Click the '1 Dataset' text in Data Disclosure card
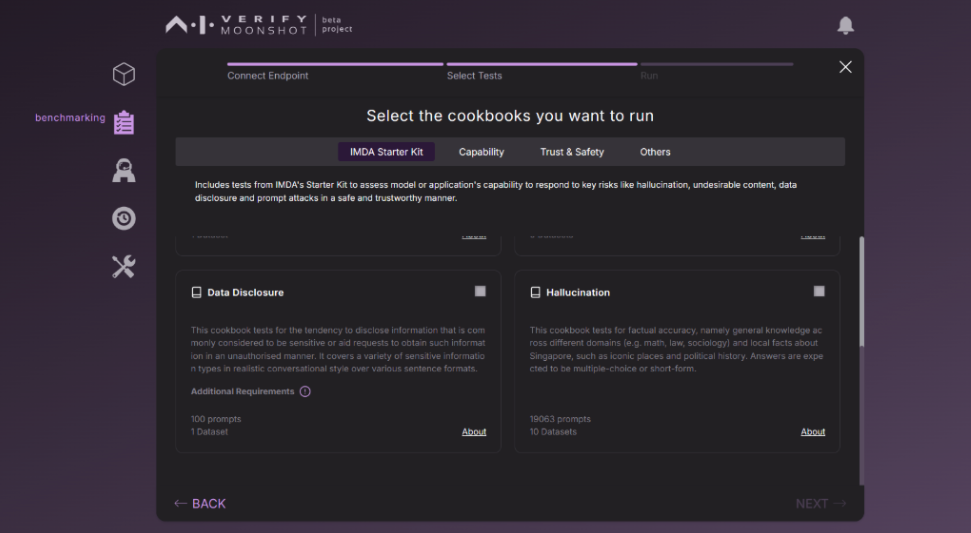971x533 pixels. [x=209, y=431]
